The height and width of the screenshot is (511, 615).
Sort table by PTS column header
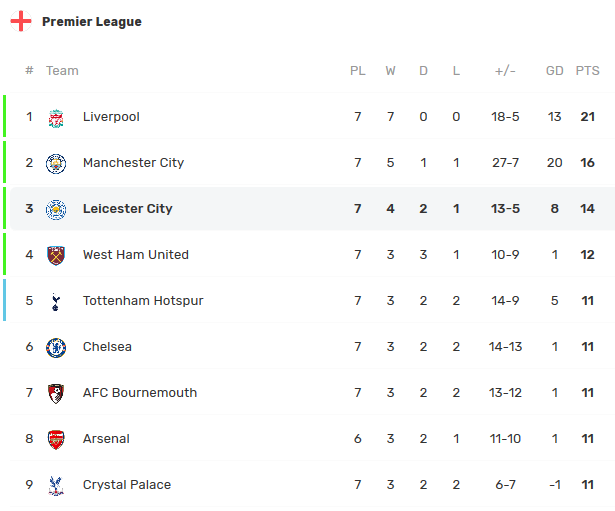[x=587, y=71]
